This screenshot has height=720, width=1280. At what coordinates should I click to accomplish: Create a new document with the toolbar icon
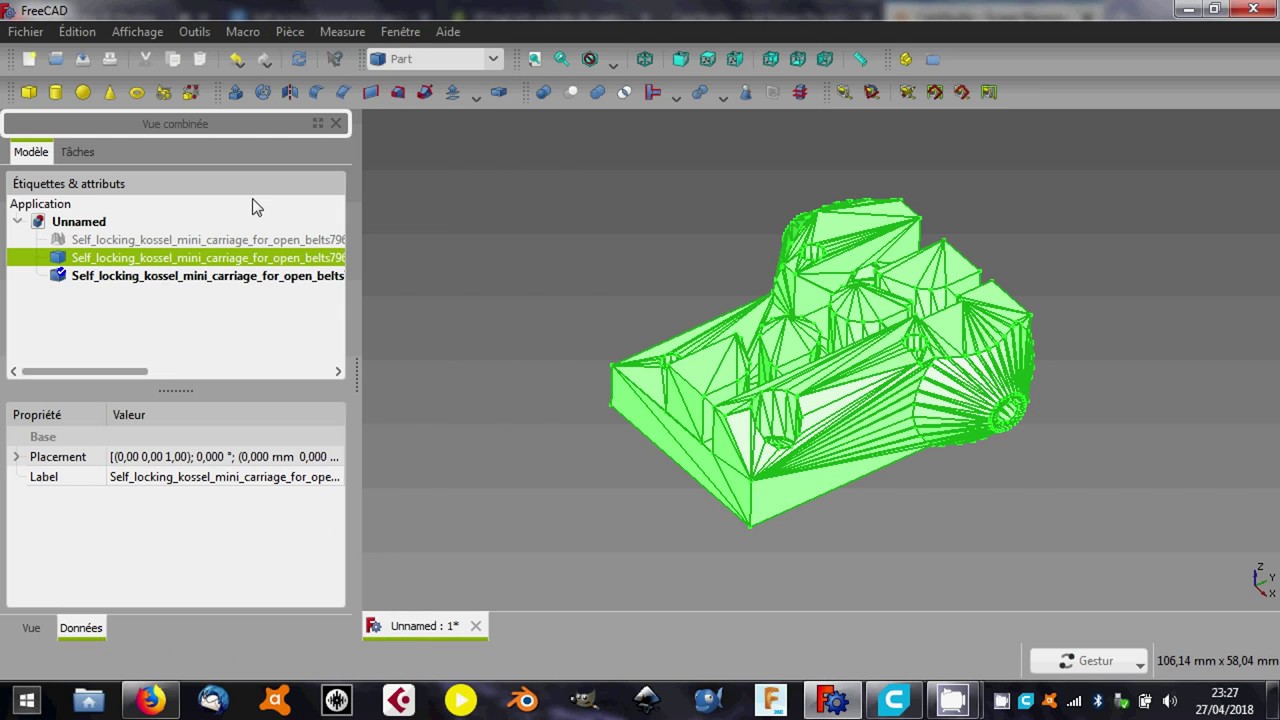(x=29, y=59)
